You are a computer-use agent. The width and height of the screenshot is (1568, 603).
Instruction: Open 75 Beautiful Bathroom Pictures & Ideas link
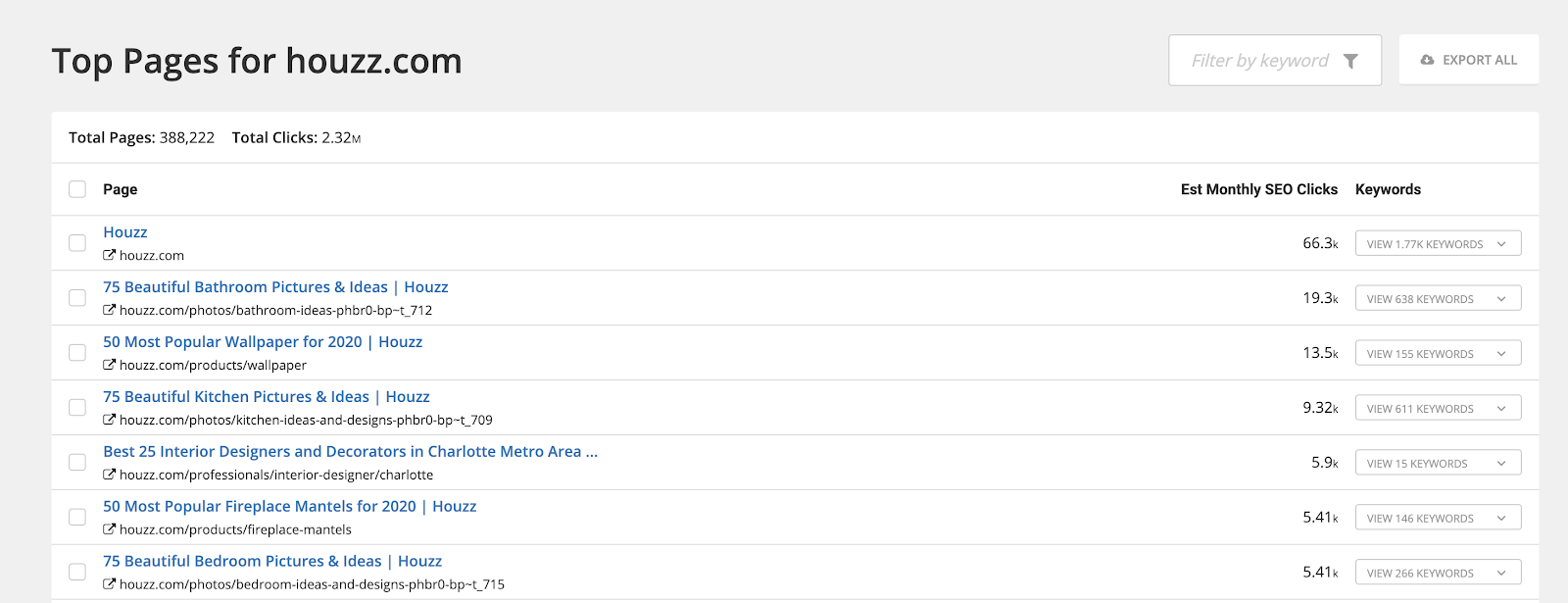[x=275, y=287]
